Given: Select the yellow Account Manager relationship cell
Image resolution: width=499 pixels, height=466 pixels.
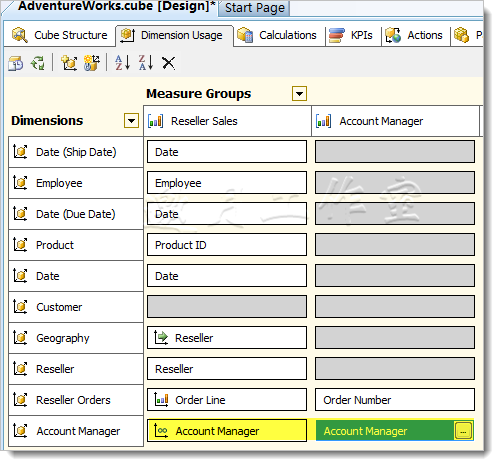Looking at the screenshot, I should pos(227,431).
